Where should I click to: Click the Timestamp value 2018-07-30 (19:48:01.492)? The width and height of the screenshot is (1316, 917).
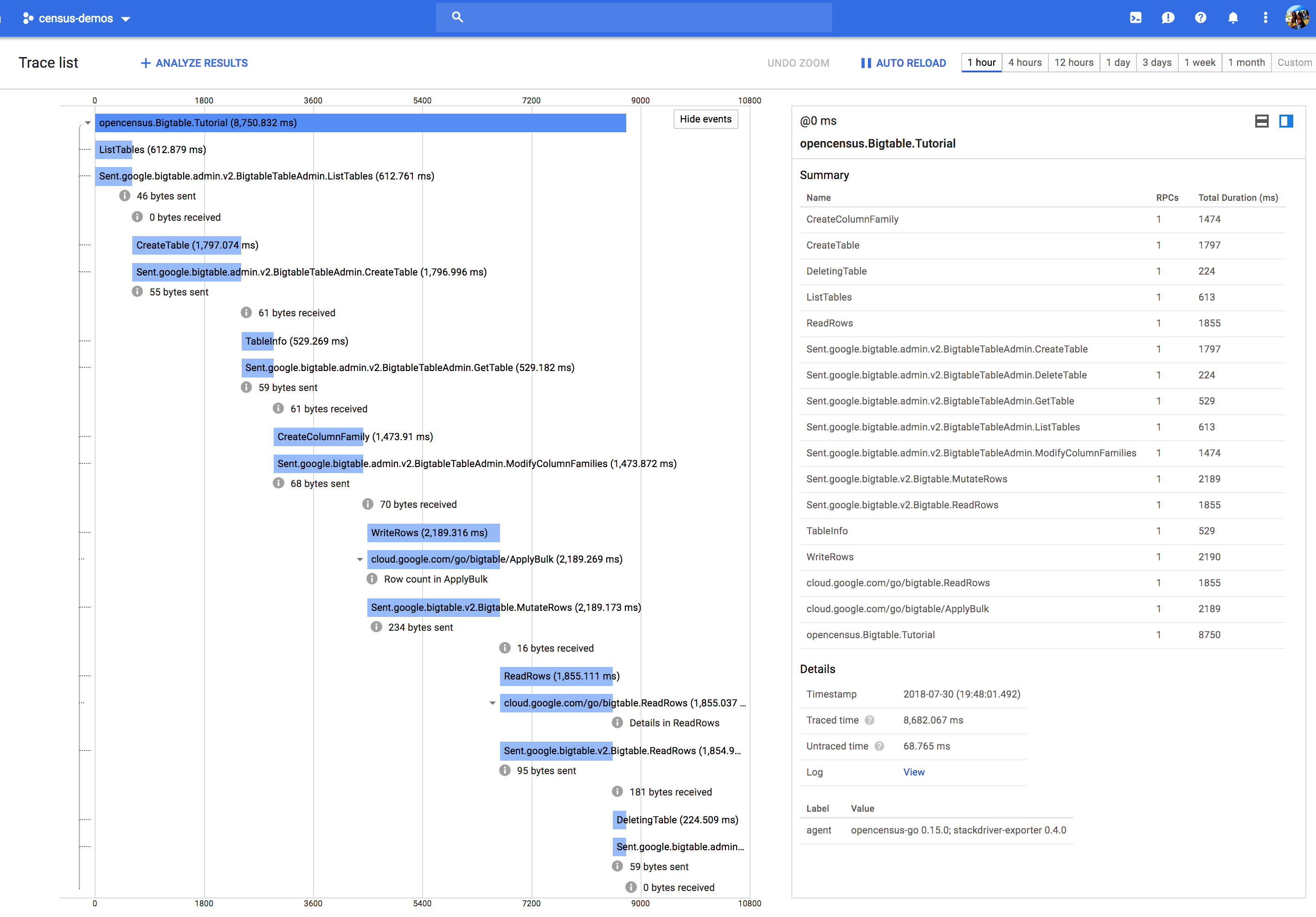point(962,694)
